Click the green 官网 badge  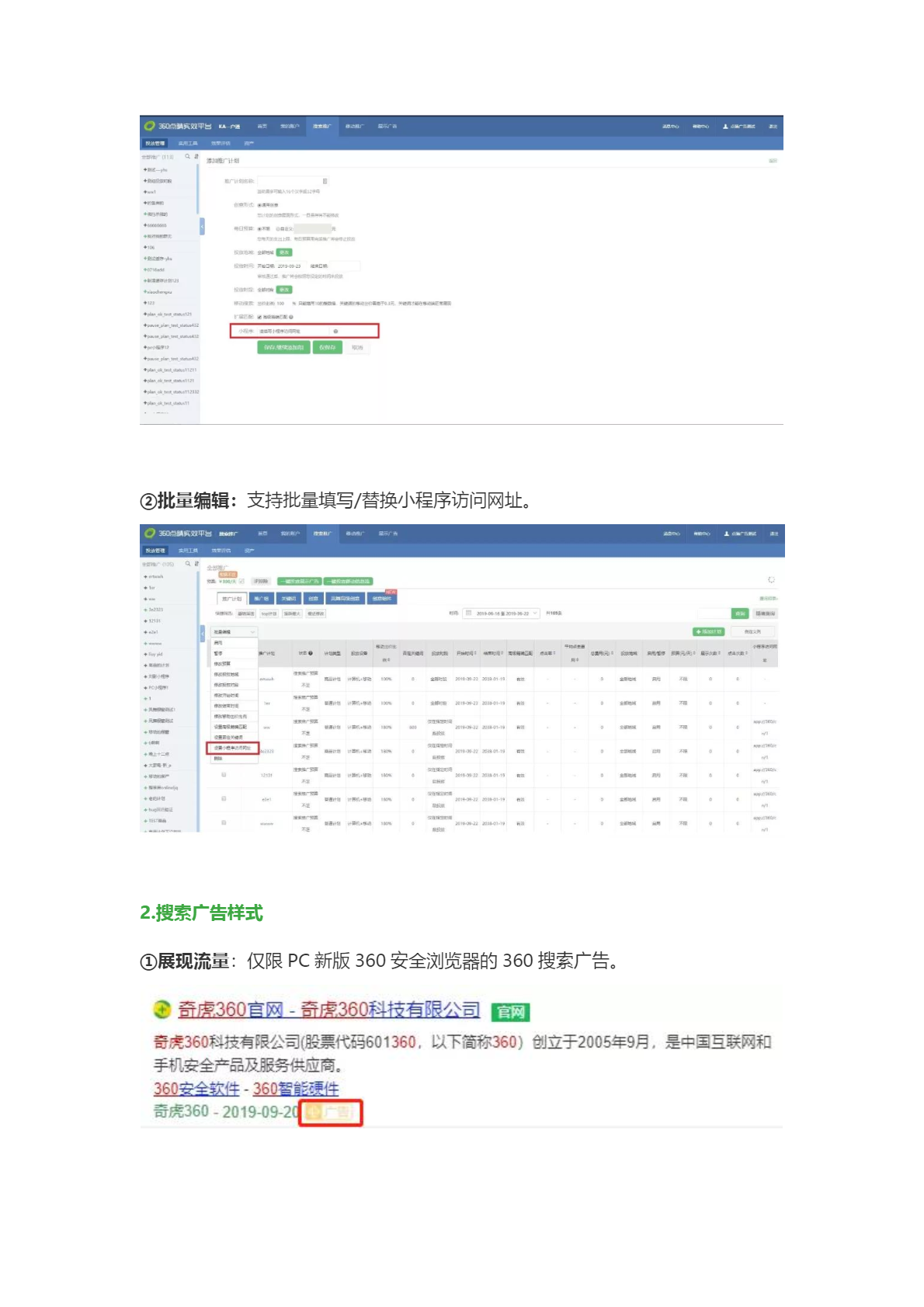click(x=511, y=1012)
